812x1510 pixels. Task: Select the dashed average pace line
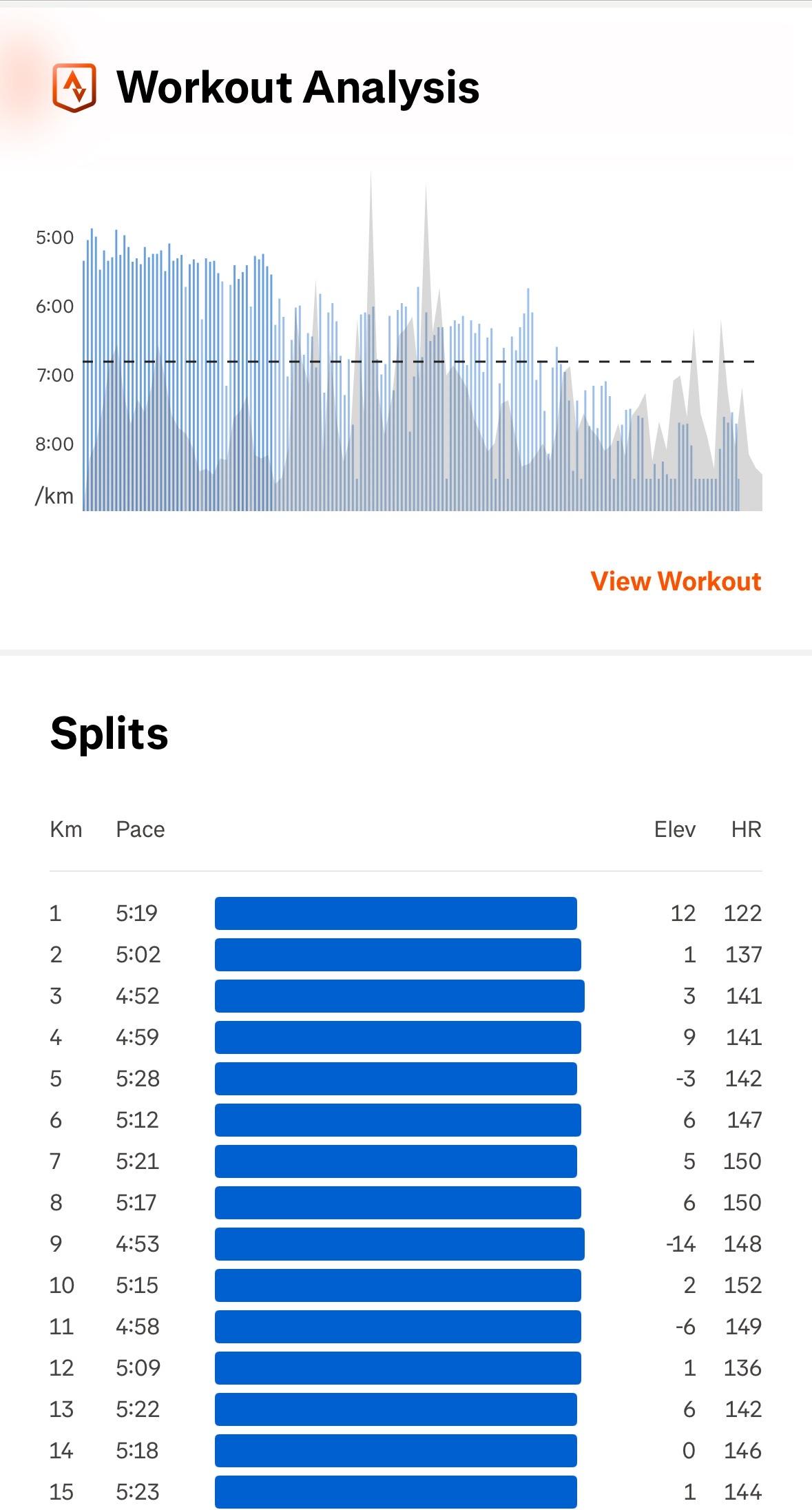click(x=419, y=361)
